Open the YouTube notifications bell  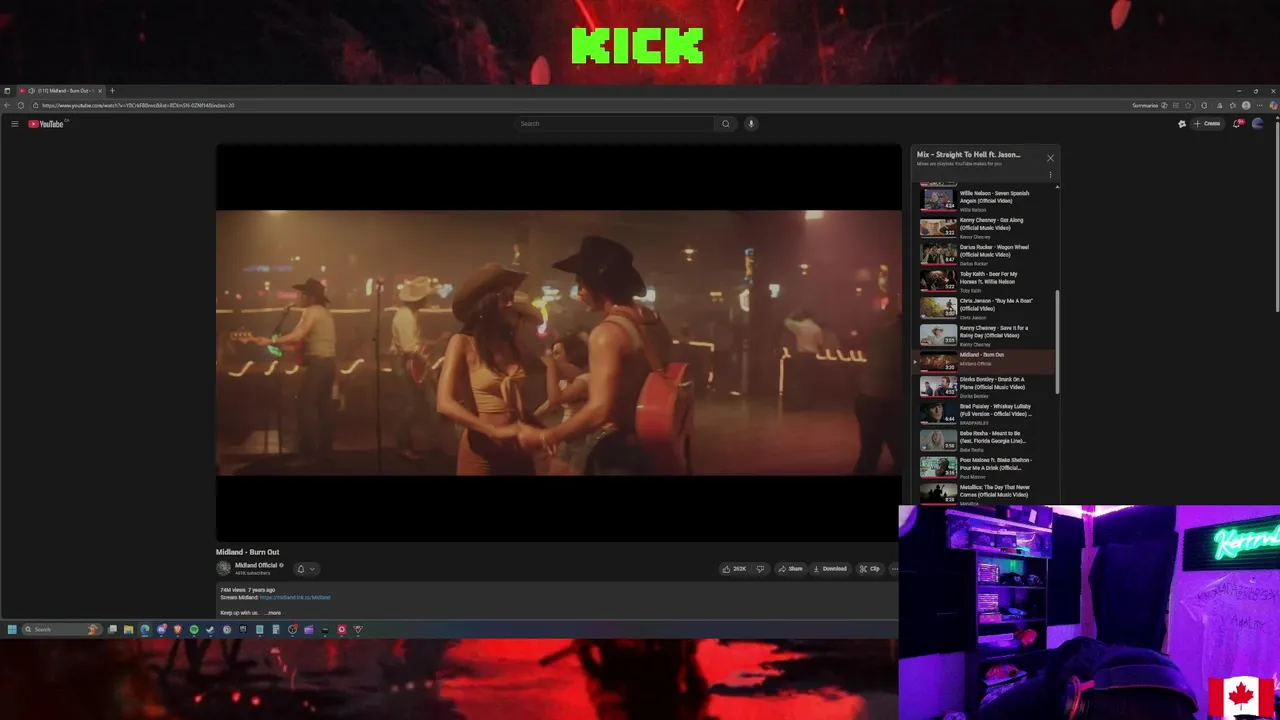(1238, 124)
